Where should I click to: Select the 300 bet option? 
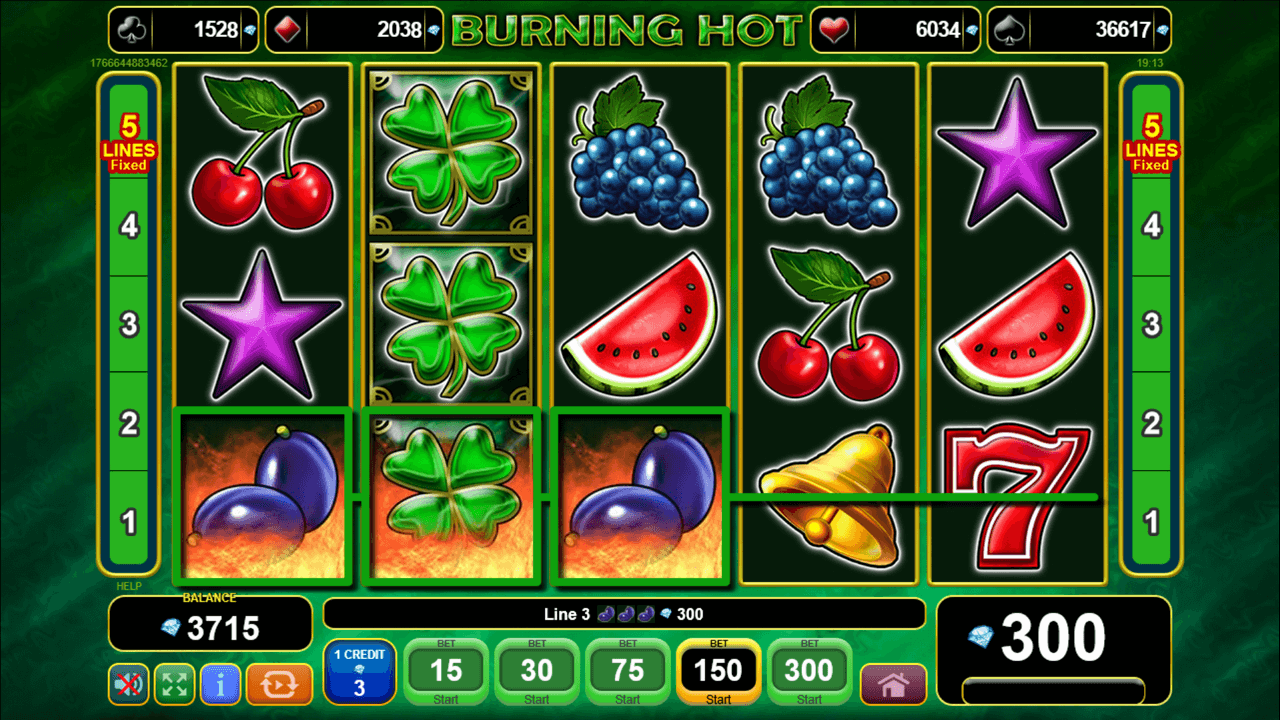(x=810, y=673)
